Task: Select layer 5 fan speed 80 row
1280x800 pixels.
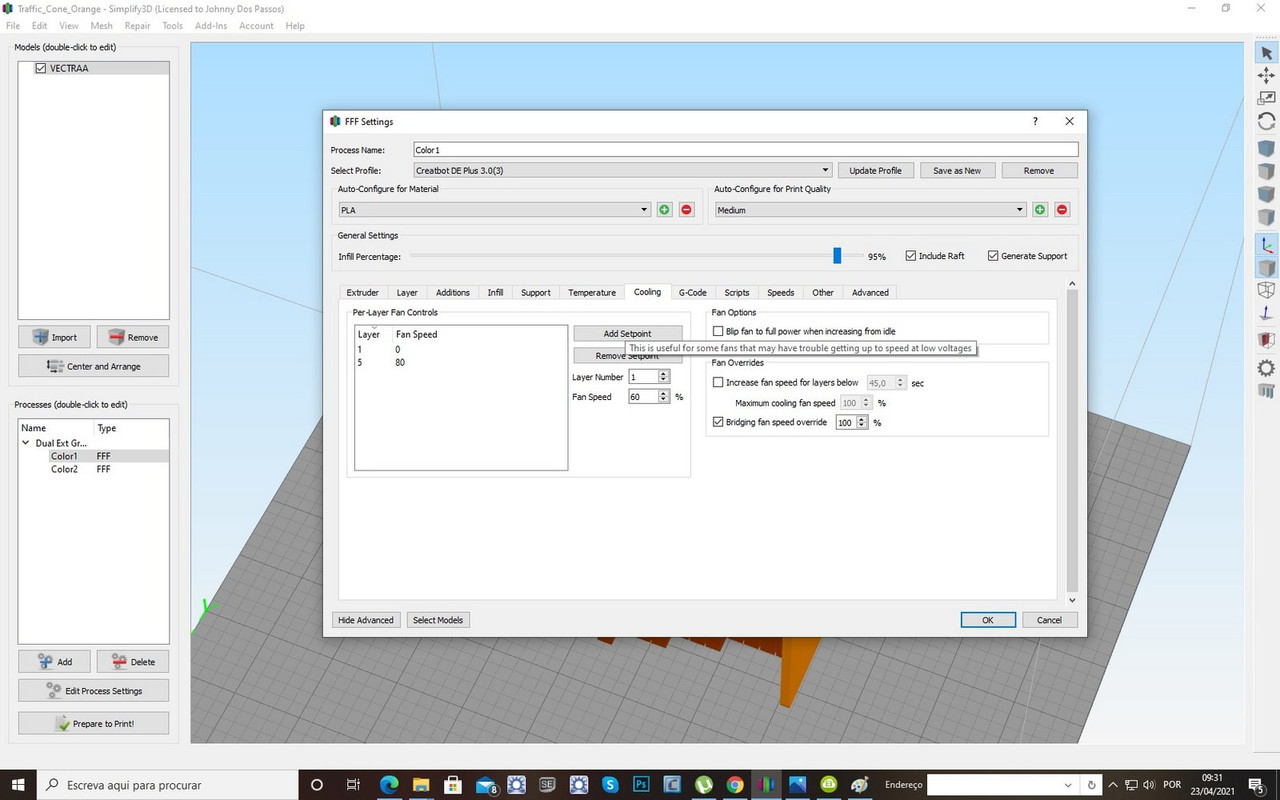Action: coord(461,362)
